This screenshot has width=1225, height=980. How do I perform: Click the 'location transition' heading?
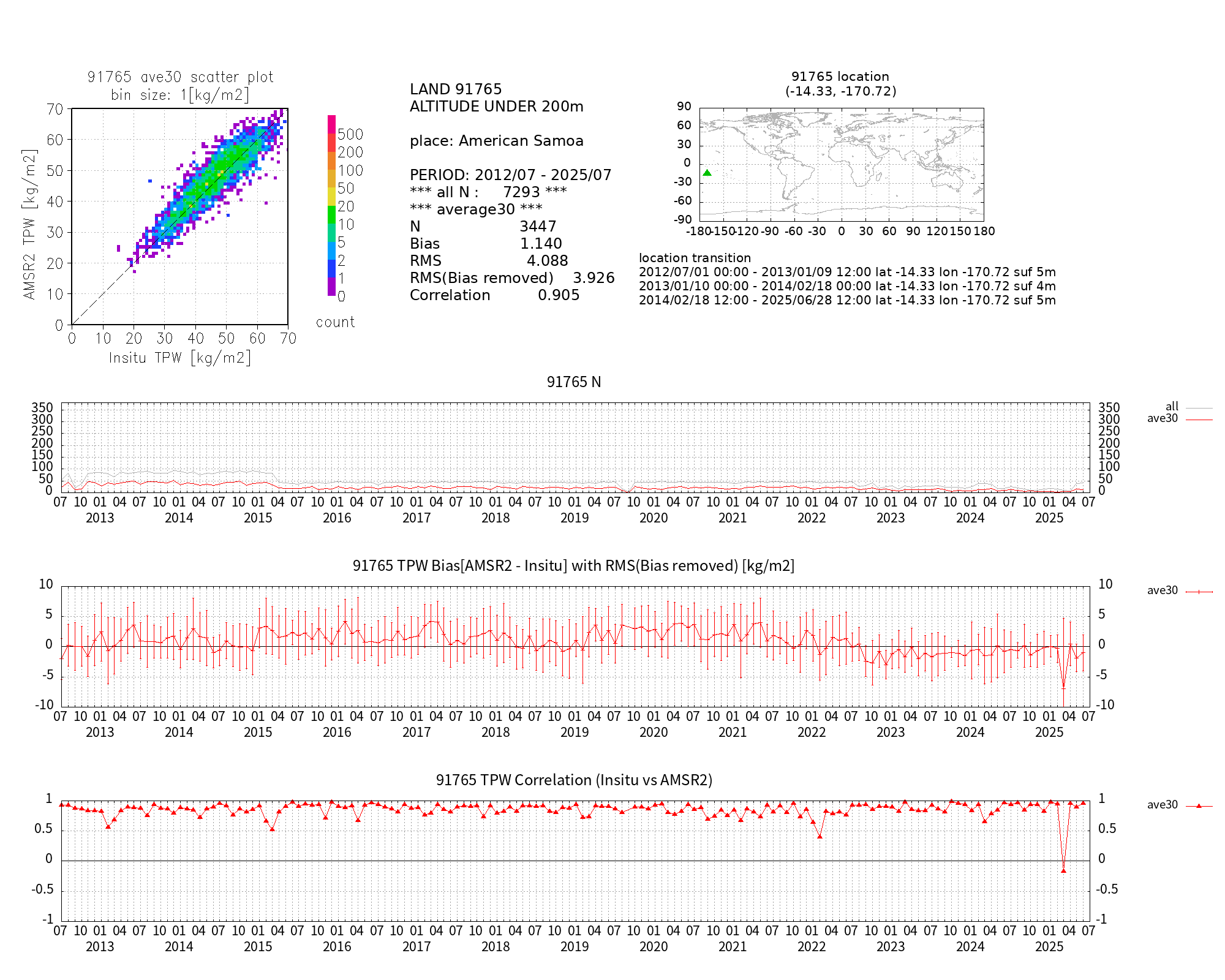pos(695,258)
